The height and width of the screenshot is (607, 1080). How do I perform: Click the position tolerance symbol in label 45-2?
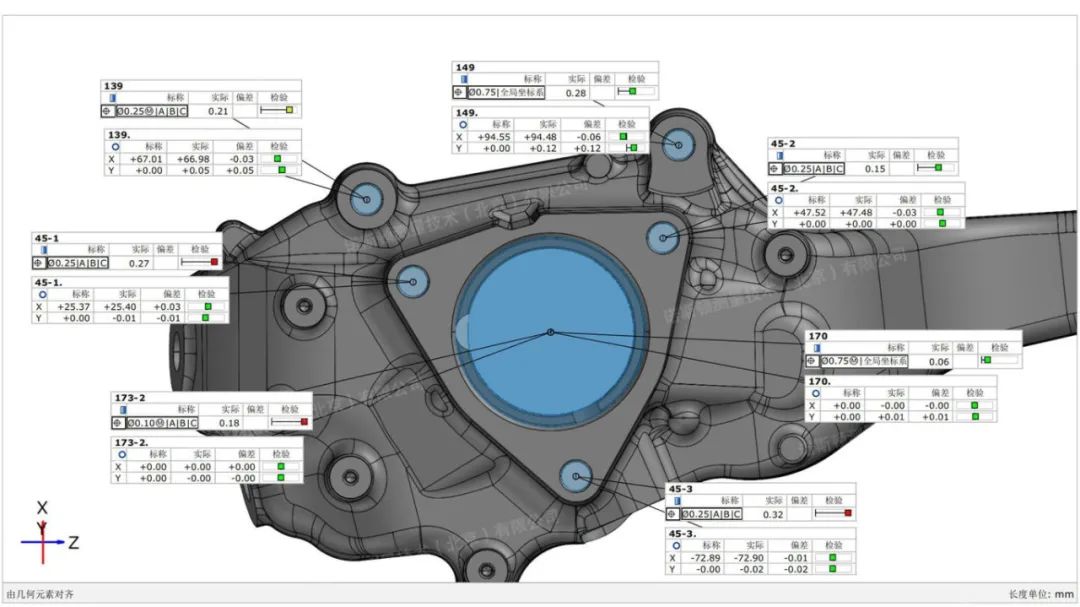pyautogui.click(x=775, y=169)
